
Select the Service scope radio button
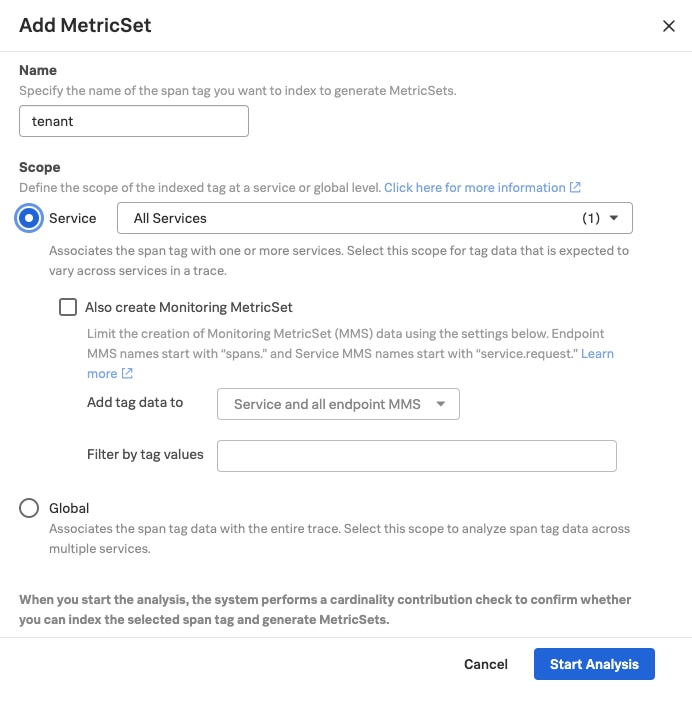click(x=30, y=218)
